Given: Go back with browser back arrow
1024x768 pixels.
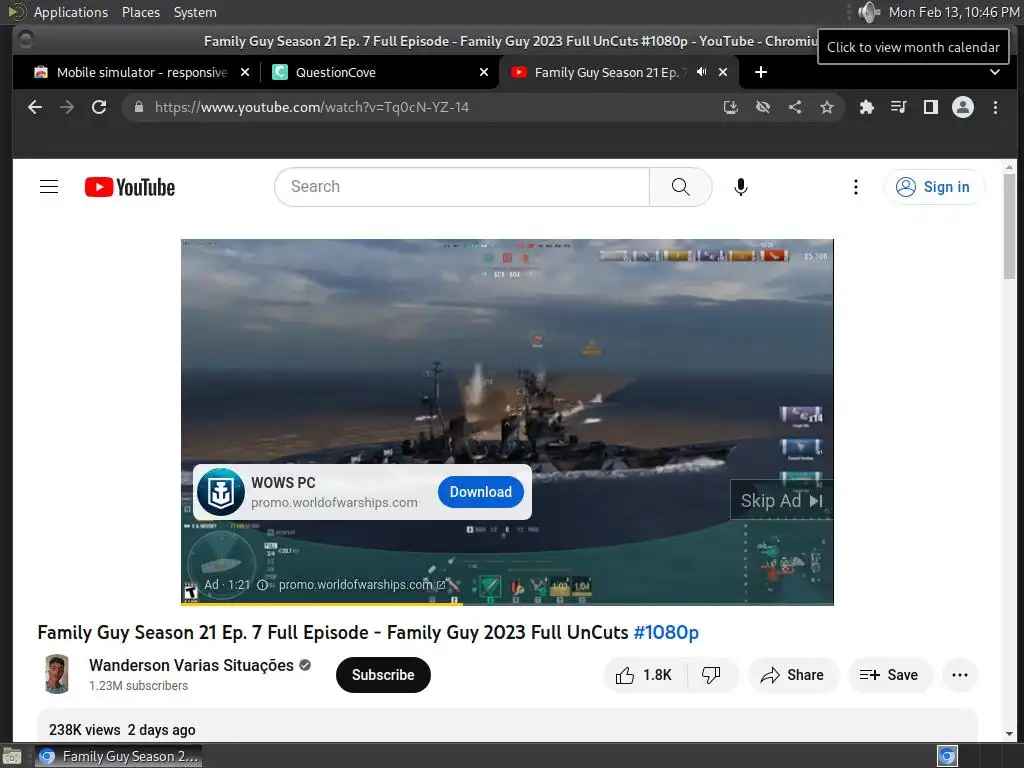Looking at the screenshot, I should coord(35,107).
